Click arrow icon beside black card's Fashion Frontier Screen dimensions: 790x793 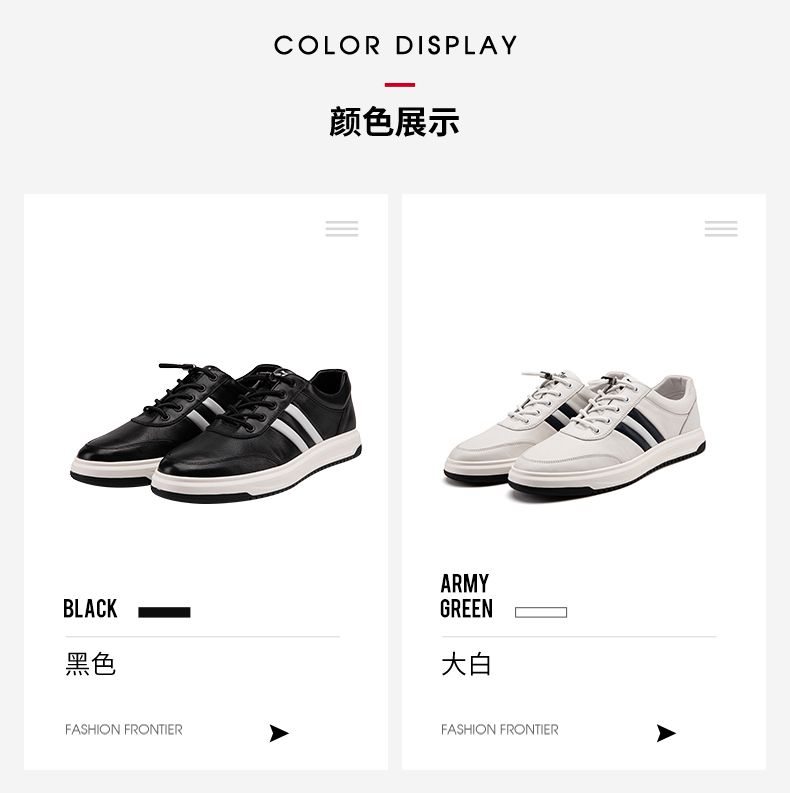click(x=279, y=733)
